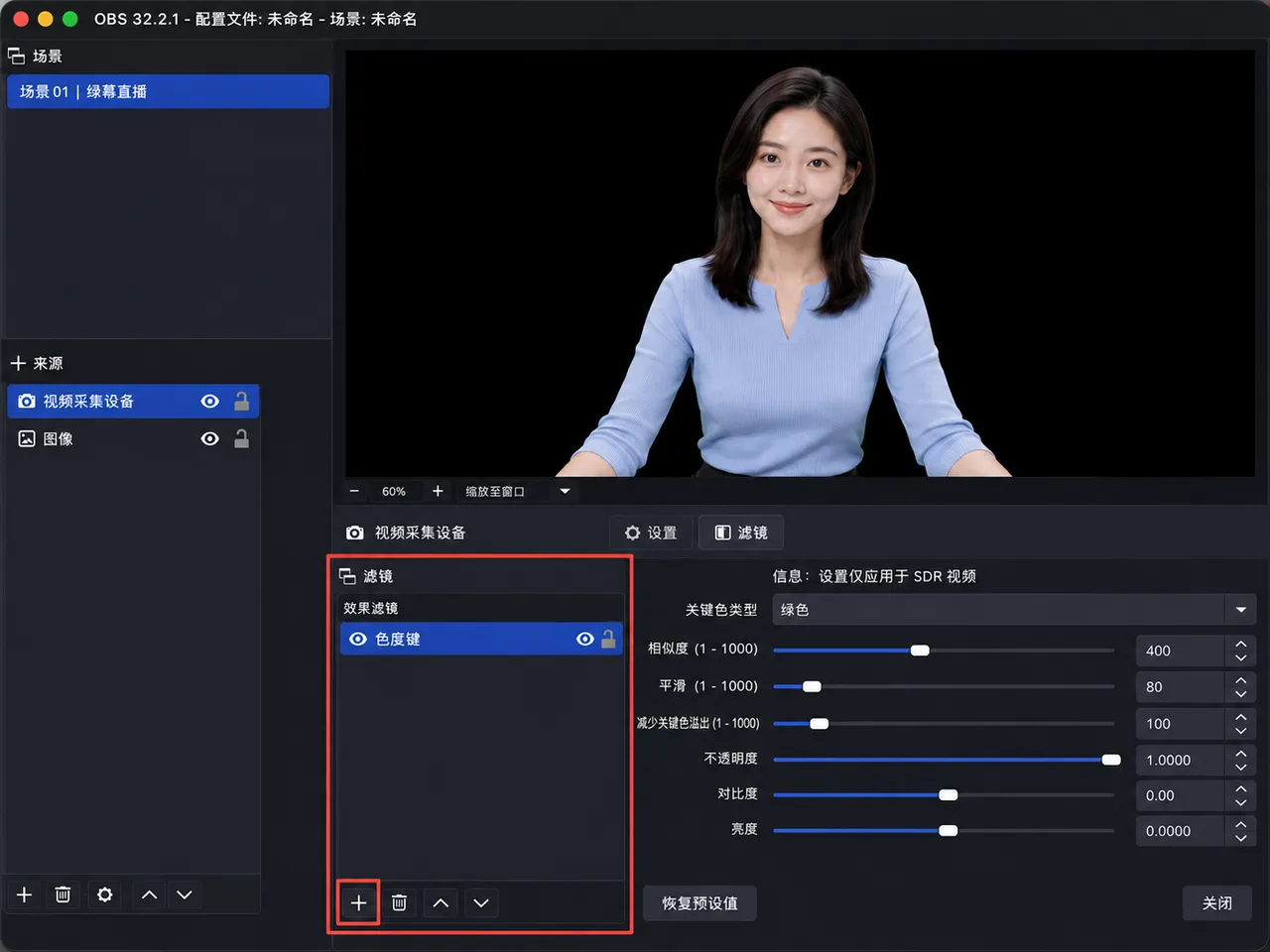Image resolution: width=1270 pixels, height=952 pixels.
Task: Switch to the 滤镜 tab
Action: 741,533
